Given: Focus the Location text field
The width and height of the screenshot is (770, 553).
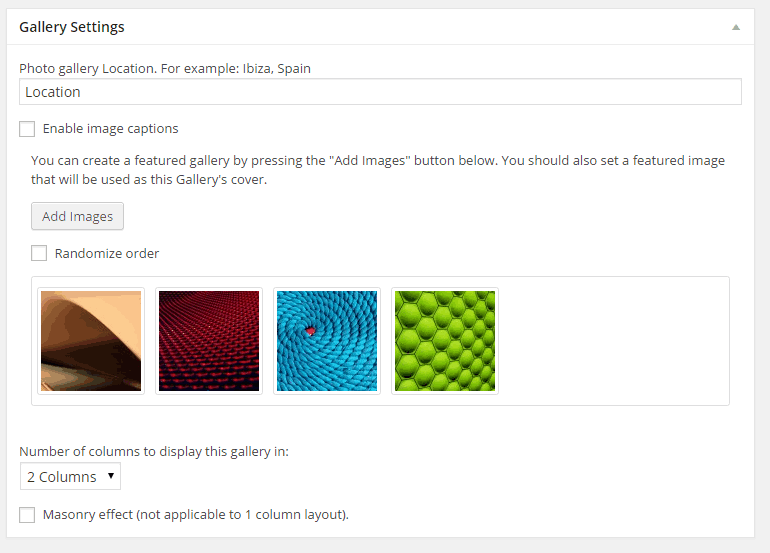Looking at the screenshot, I should (380, 92).
